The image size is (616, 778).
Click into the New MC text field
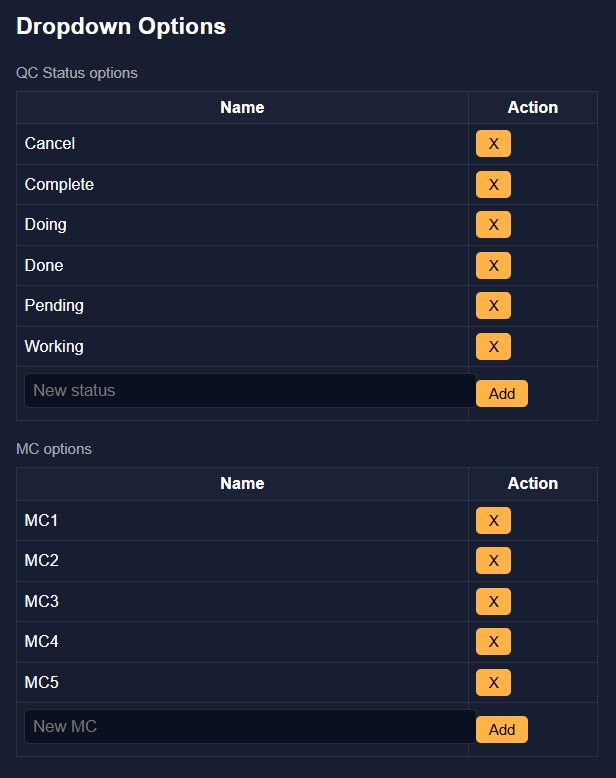click(250, 727)
